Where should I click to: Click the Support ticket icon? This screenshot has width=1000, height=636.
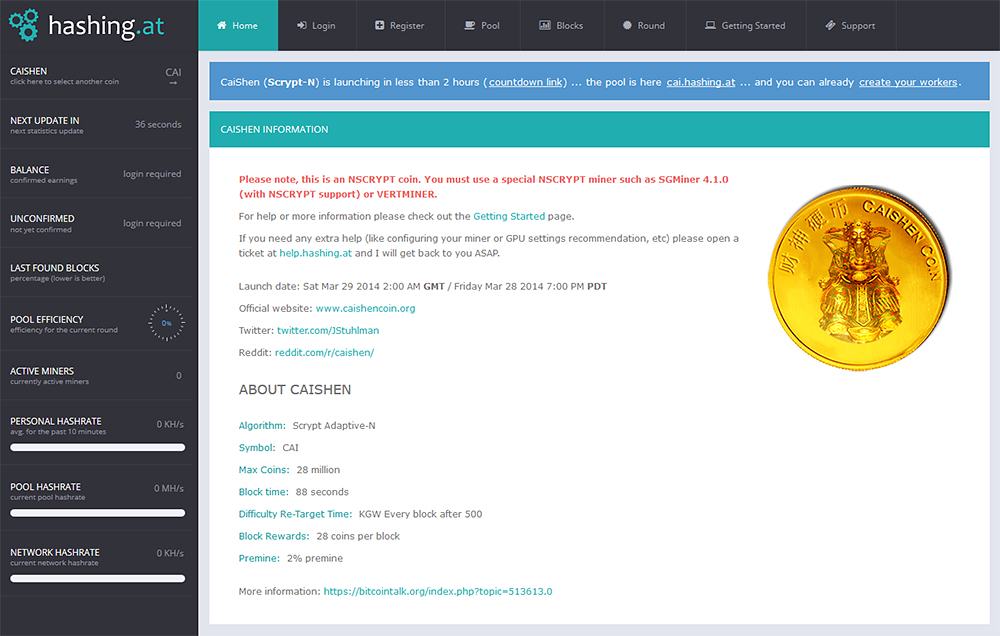tap(830, 26)
